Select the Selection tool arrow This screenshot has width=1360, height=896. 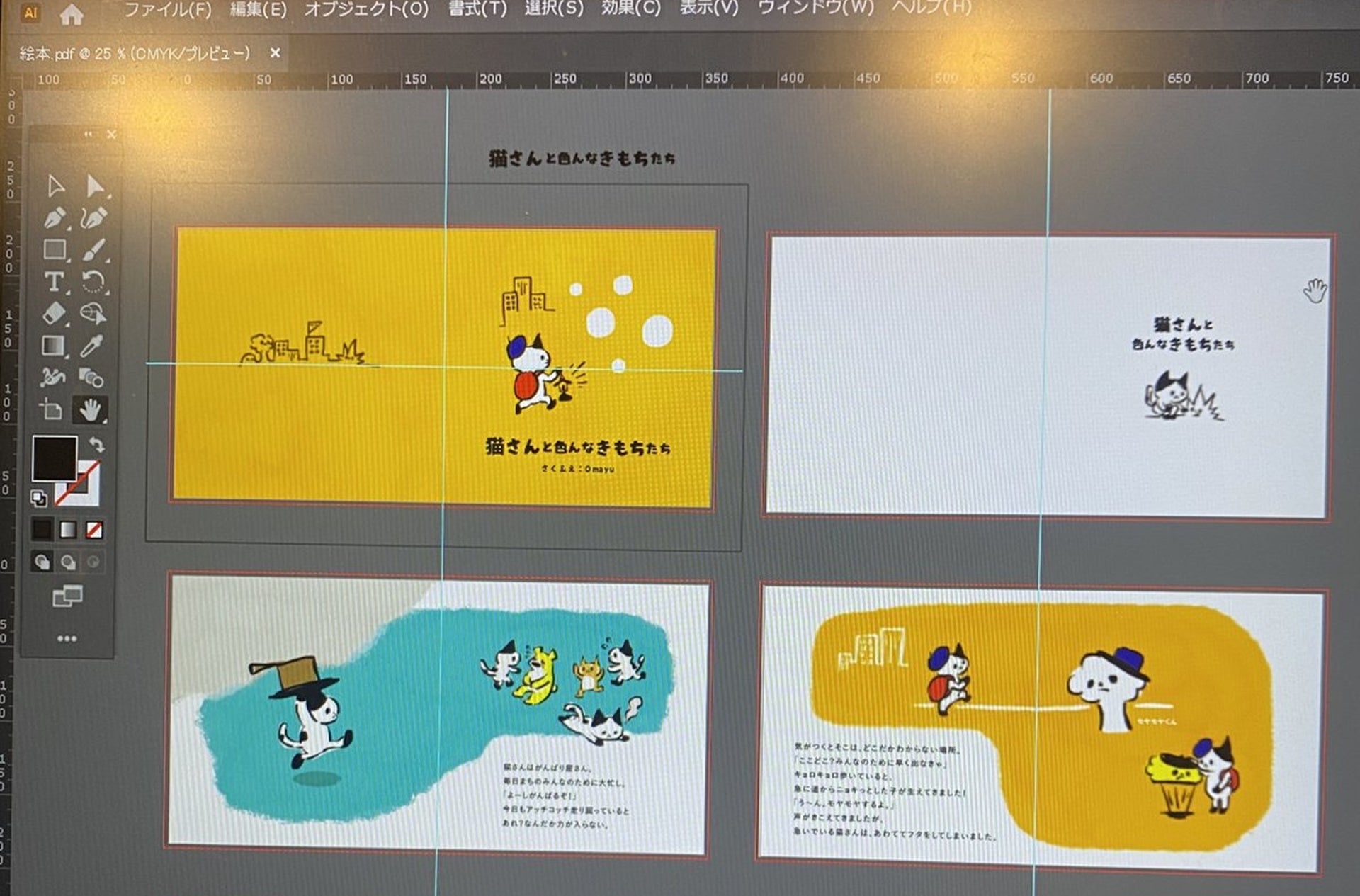[55, 186]
